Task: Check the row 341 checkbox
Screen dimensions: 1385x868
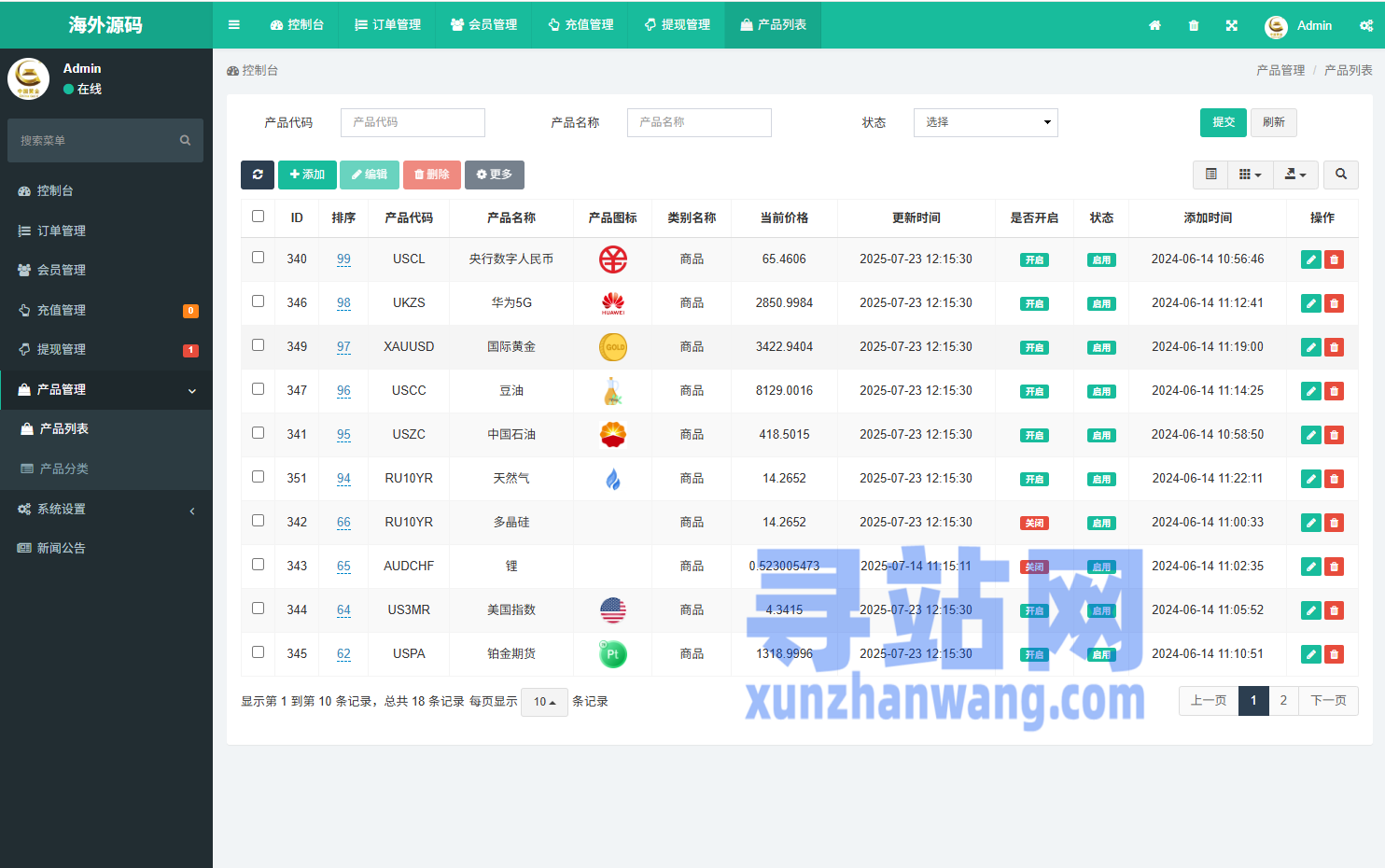Action: (258, 433)
